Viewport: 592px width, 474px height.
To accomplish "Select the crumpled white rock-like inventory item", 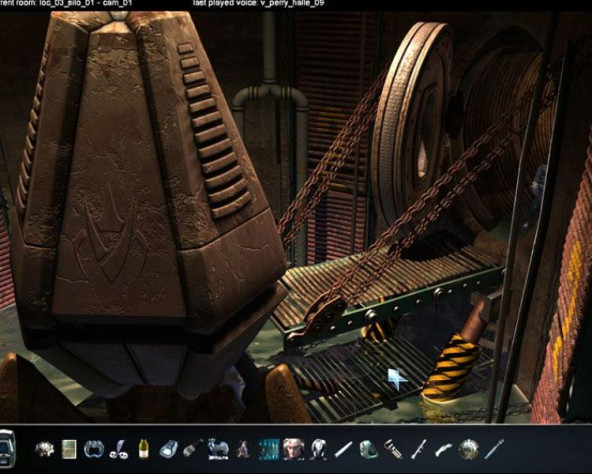I will (x=44, y=449).
